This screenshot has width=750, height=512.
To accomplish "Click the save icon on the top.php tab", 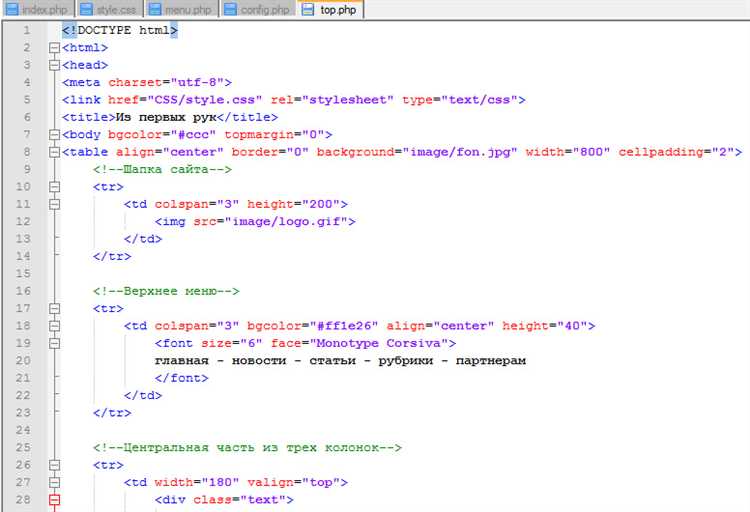I will coord(309,10).
